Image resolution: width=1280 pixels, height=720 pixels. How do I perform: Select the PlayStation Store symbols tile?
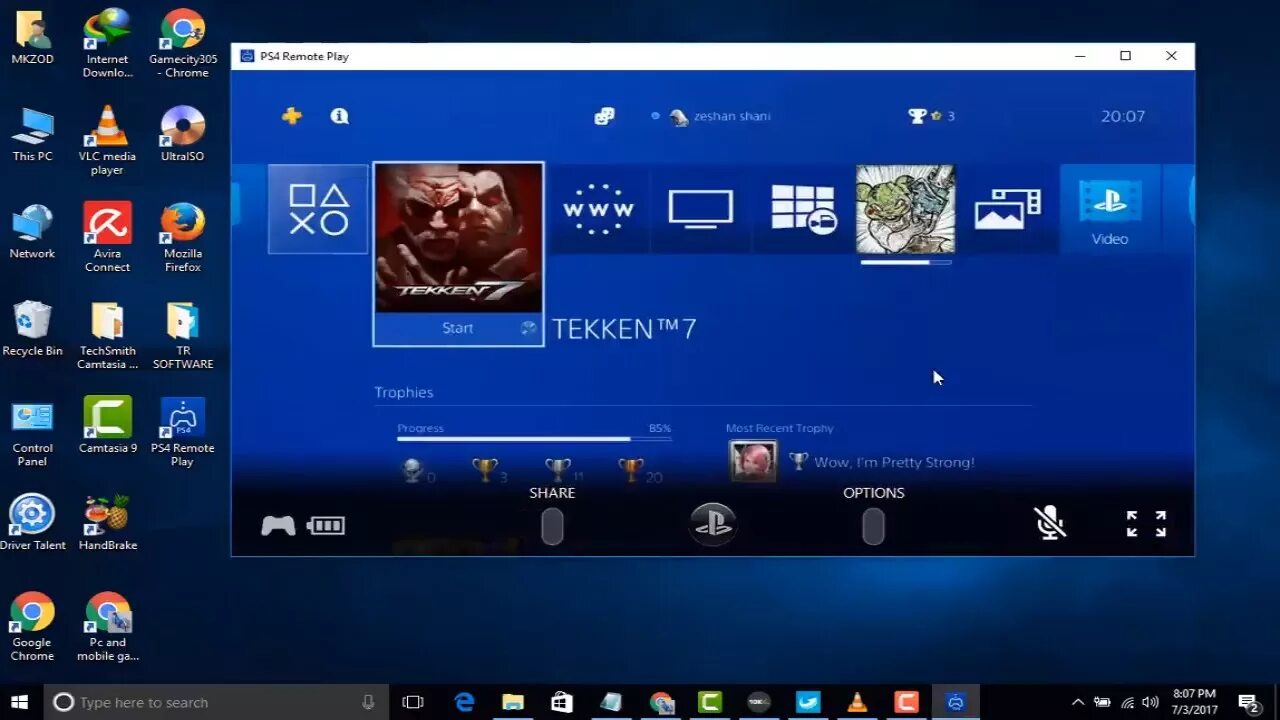click(318, 209)
